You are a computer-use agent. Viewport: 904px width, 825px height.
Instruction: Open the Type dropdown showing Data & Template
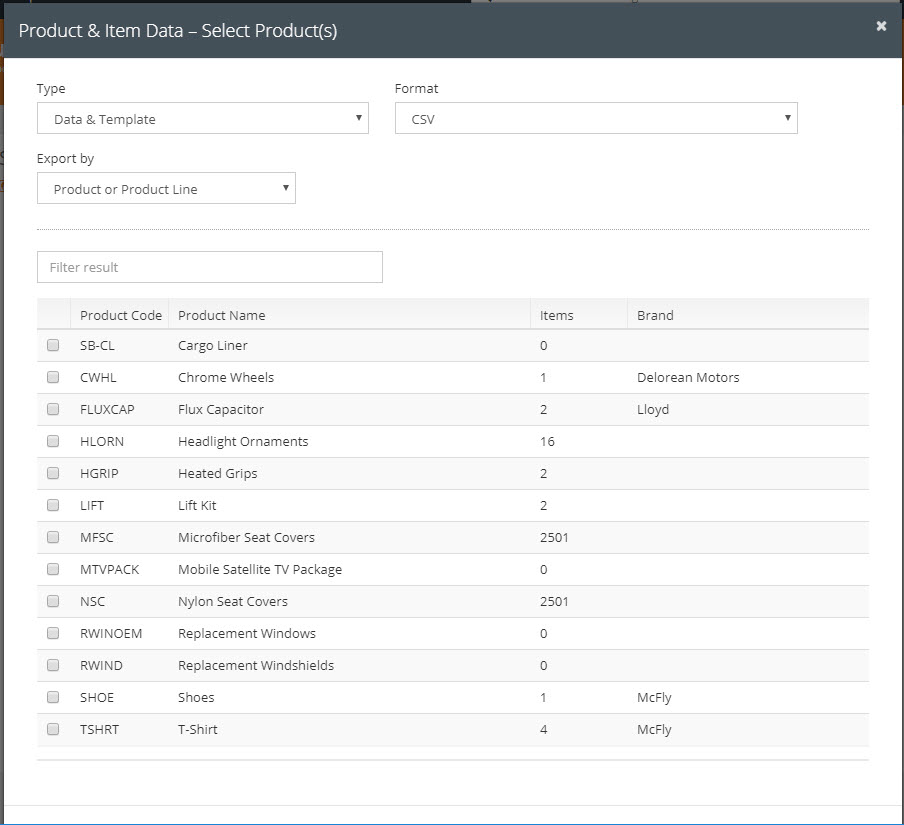(x=203, y=118)
